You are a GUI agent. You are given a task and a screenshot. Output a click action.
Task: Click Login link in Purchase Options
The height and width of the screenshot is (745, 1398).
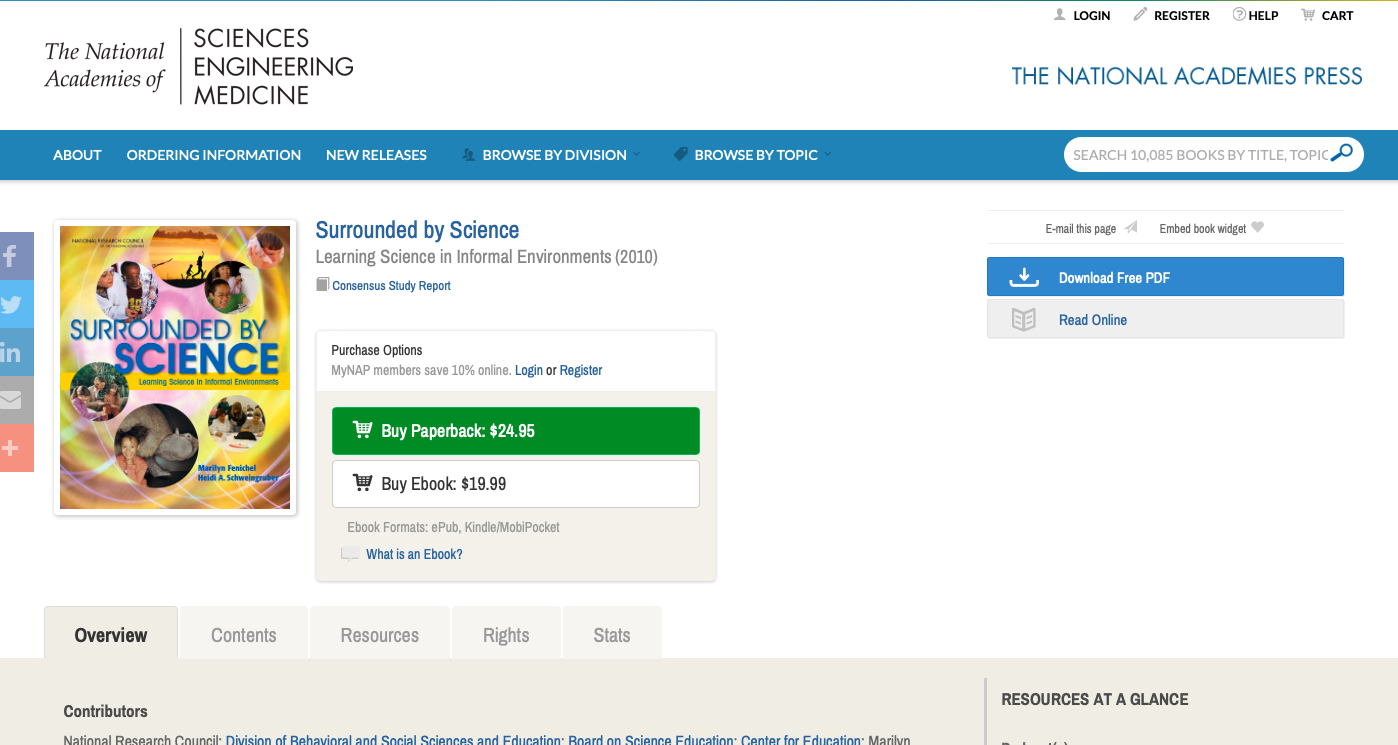coord(529,370)
